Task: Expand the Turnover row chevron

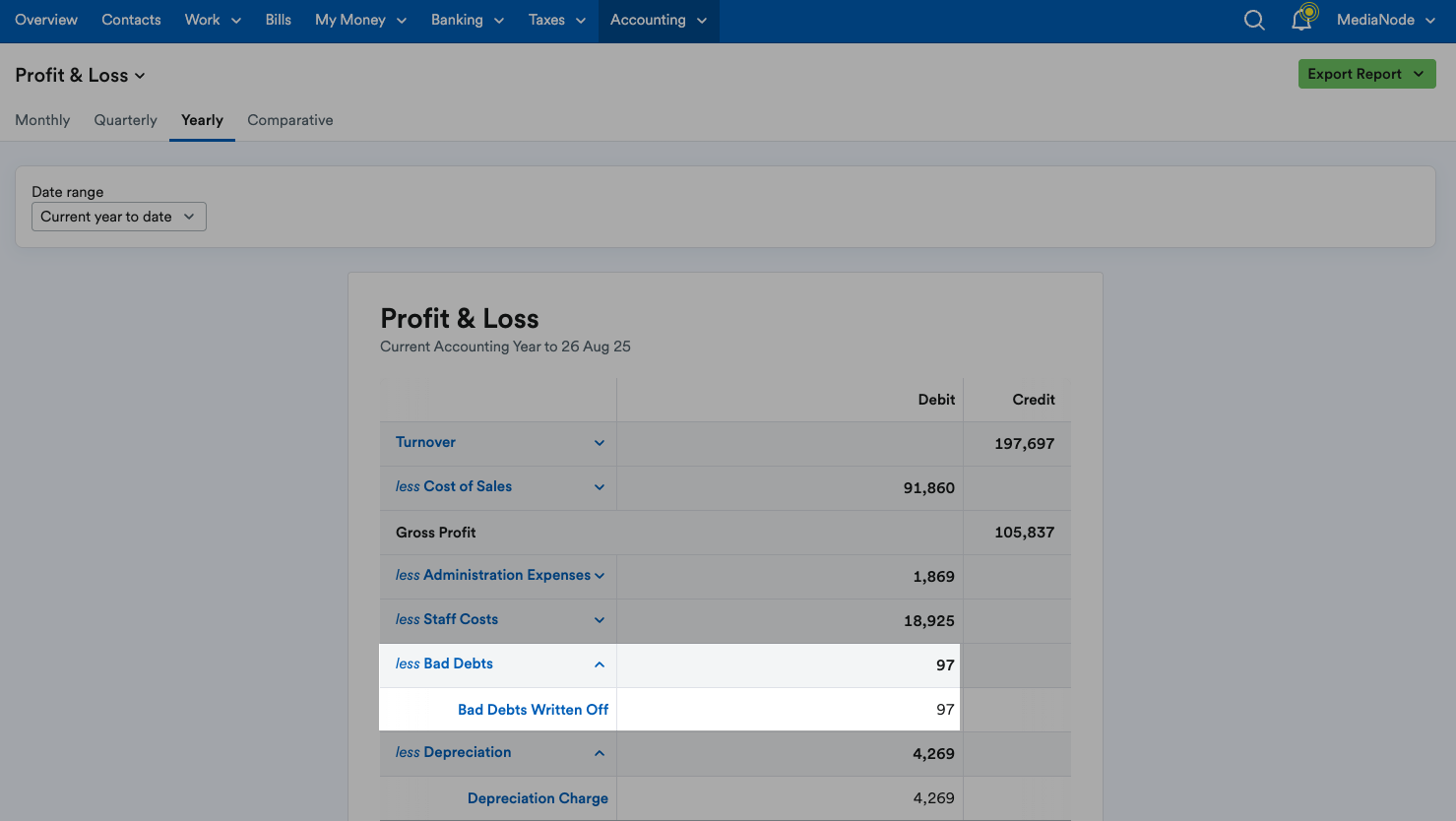Action: [x=600, y=443]
